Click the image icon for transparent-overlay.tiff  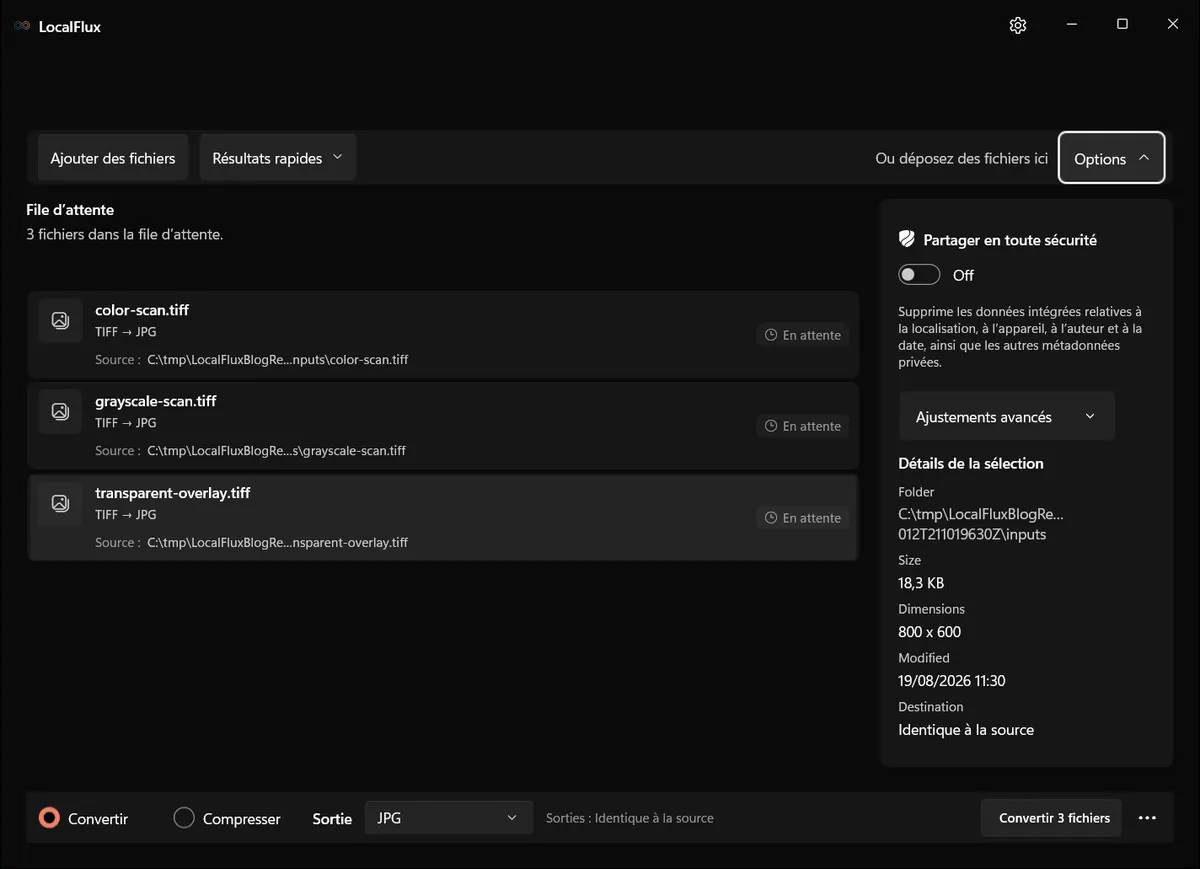coord(60,503)
